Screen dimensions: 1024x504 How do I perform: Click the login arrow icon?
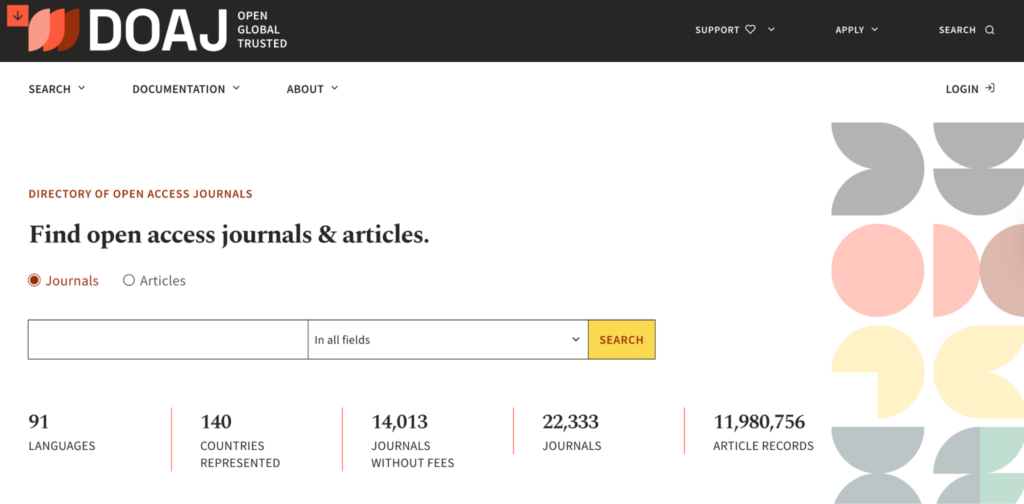tap(990, 88)
